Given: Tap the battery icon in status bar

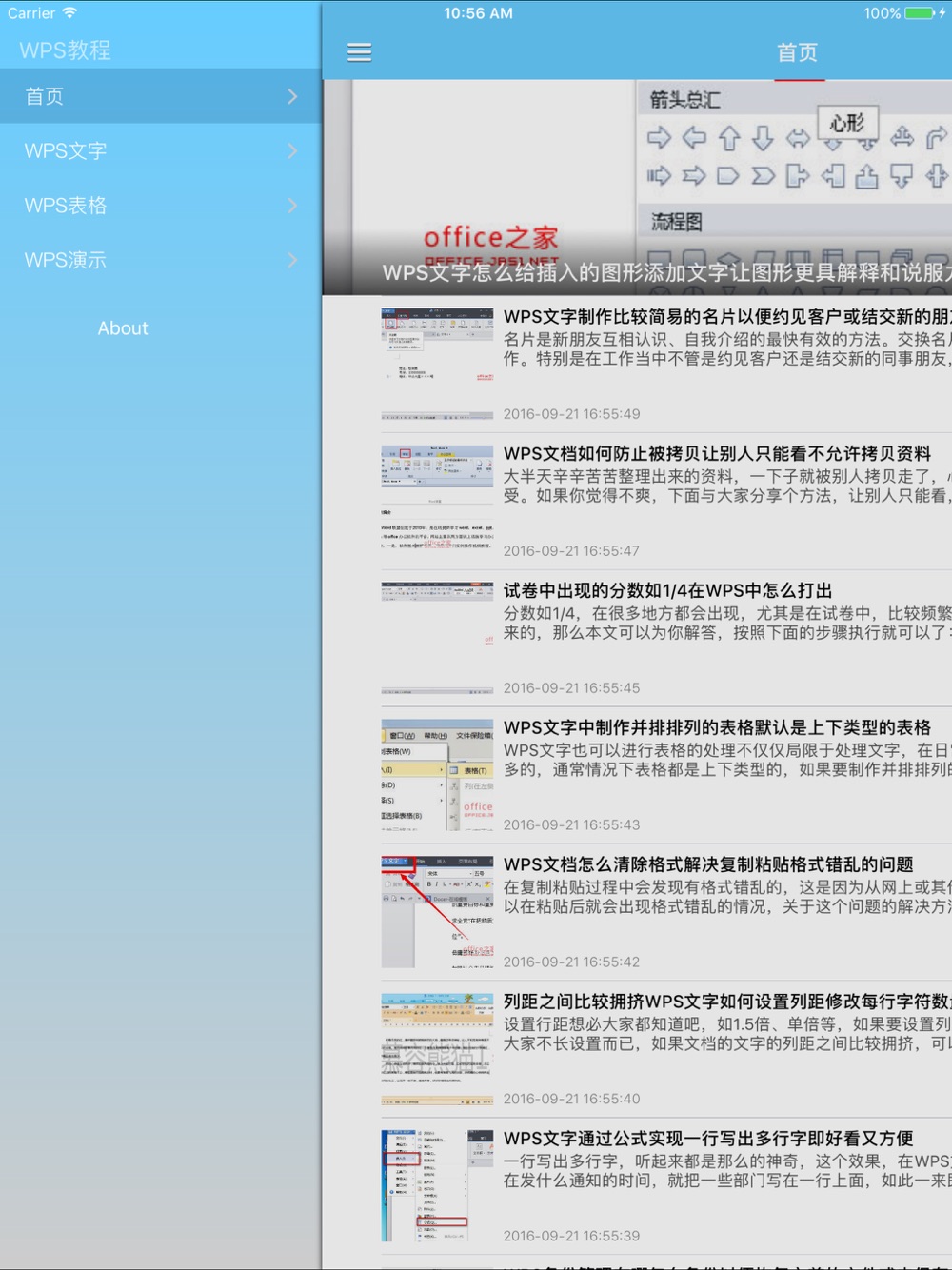Looking at the screenshot, I should 920,13.
